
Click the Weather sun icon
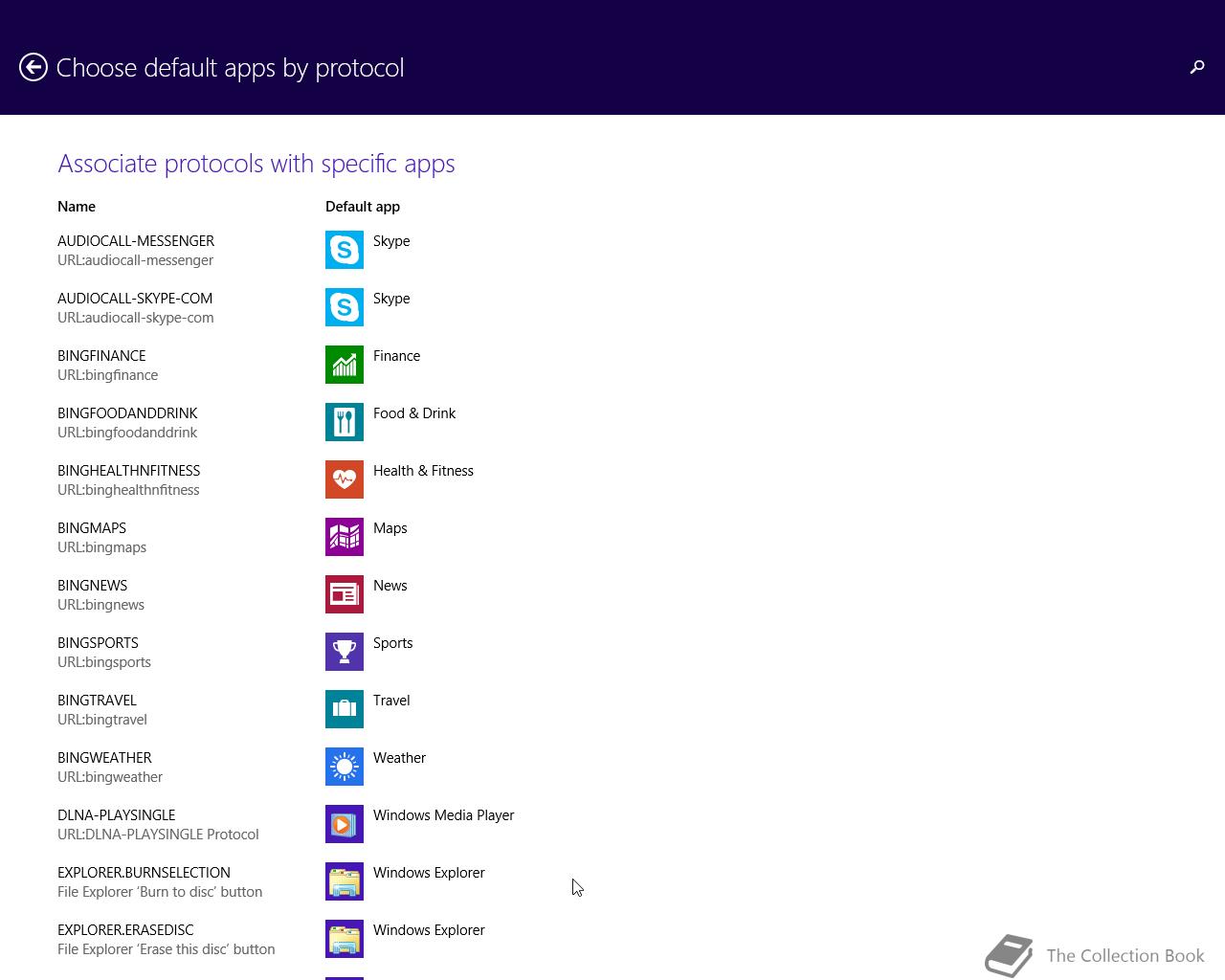point(345,767)
